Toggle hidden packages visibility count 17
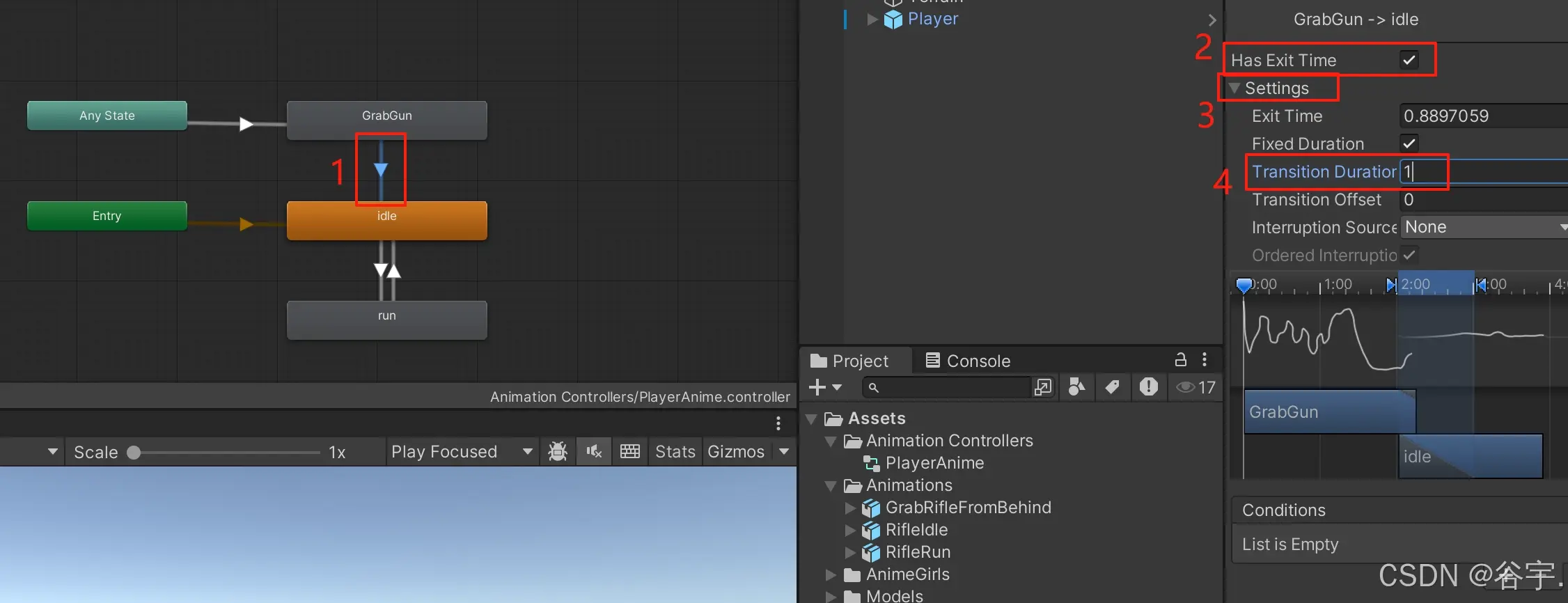Screen dimensions: 1568x603 [x=1196, y=387]
